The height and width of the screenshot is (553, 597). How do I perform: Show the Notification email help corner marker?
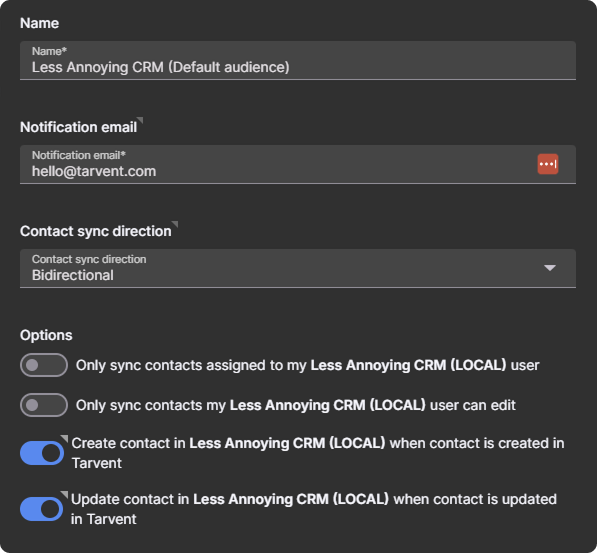pos(140,120)
